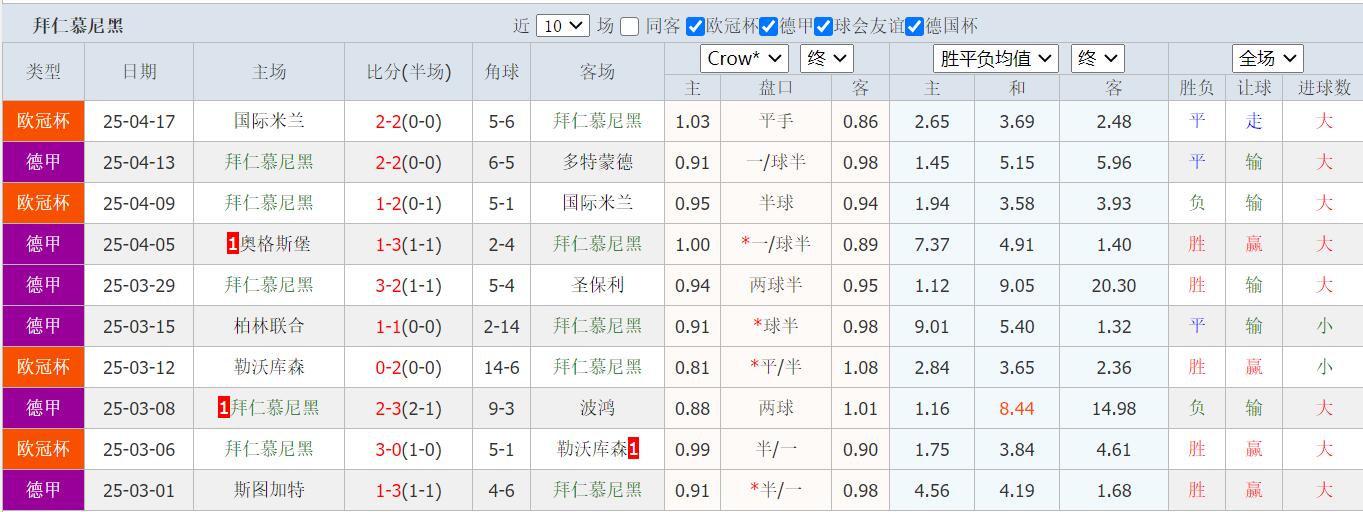
Task: Open the 多特蒙德 team link
Action: tap(597, 162)
